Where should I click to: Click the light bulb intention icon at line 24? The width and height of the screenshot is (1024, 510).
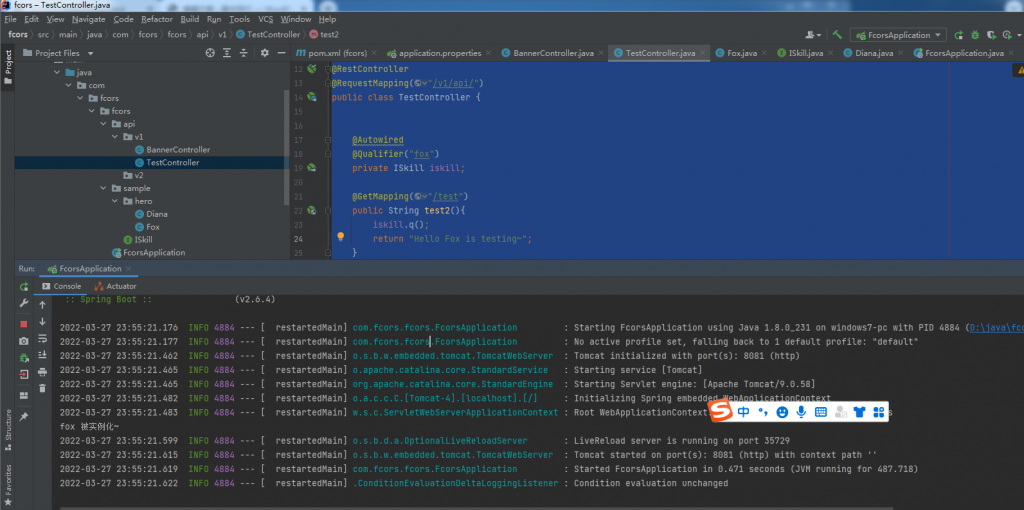point(340,236)
